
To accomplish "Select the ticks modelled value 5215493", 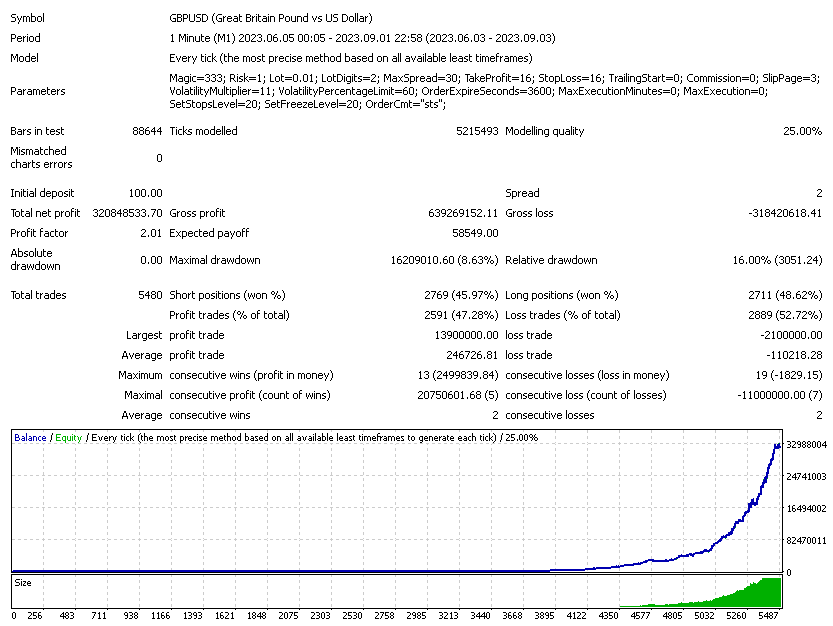I will click(477, 131).
